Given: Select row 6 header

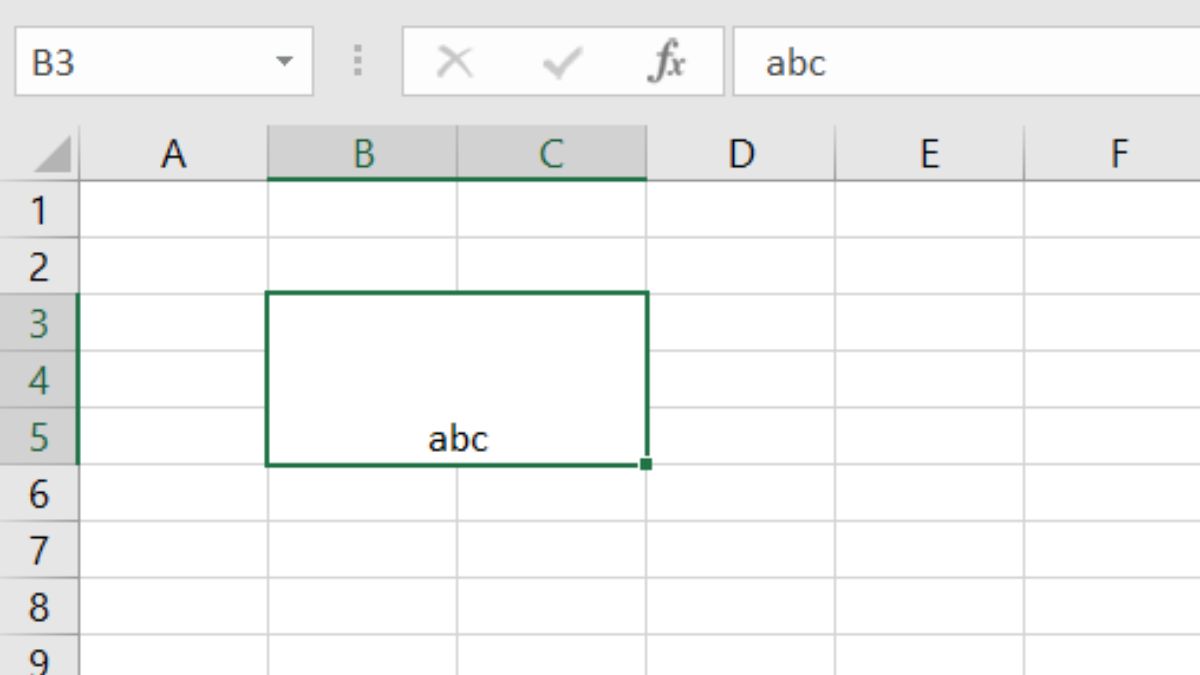Looking at the screenshot, I should [39, 494].
